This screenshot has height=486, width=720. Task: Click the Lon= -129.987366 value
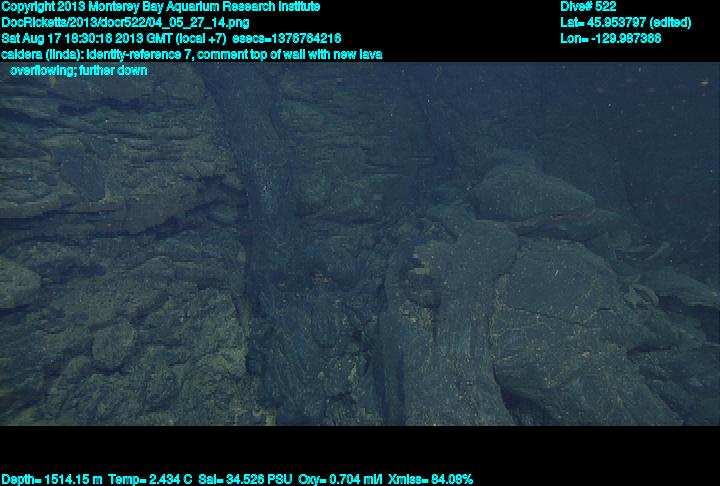pos(610,39)
